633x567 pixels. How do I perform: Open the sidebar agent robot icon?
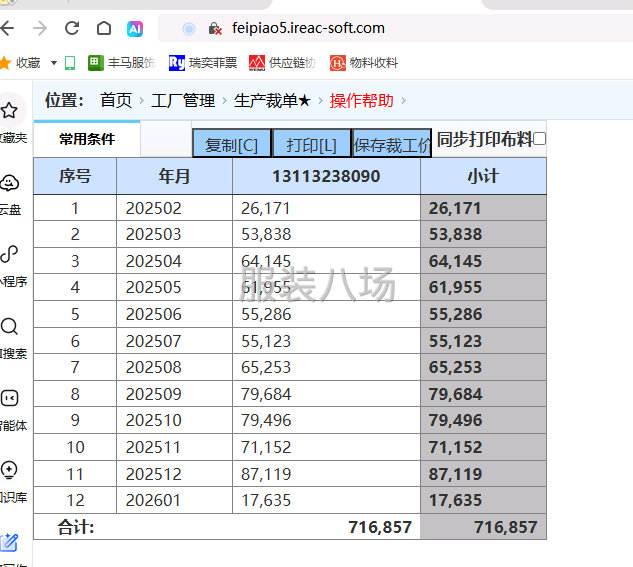coord(9,398)
